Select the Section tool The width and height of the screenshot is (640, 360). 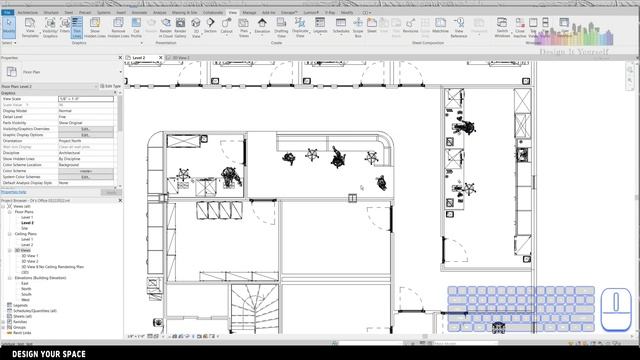210,25
